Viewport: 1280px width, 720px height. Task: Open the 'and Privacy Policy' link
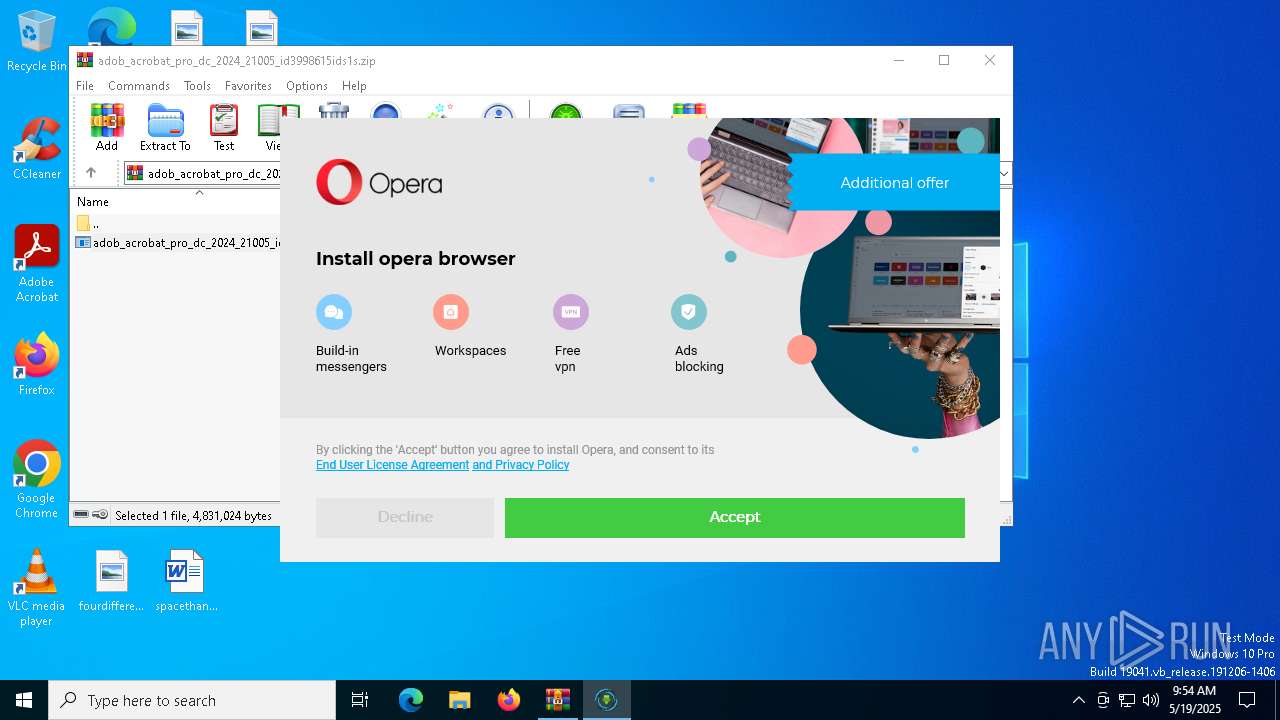[521, 465]
